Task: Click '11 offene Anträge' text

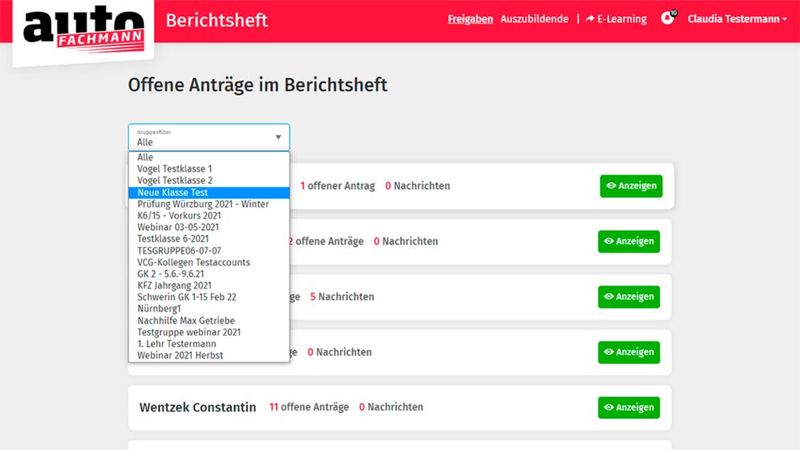Action: (x=309, y=407)
